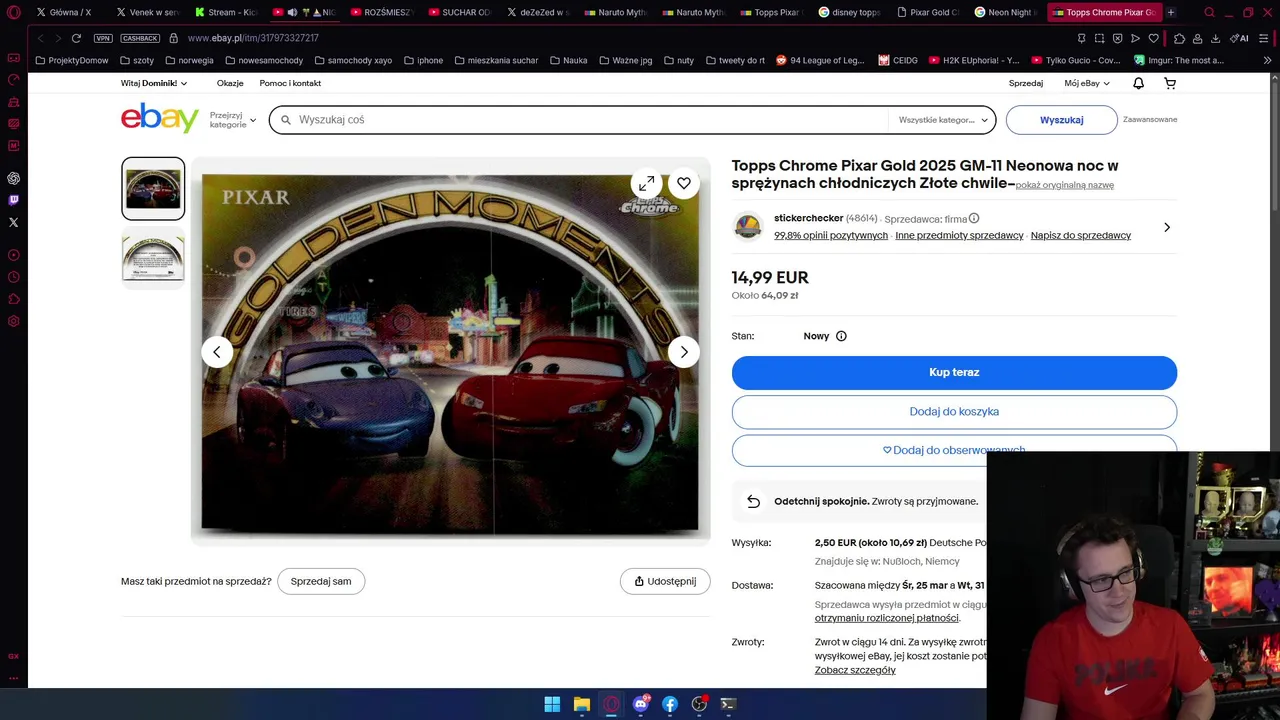Click the eBay logo
Image resolution: width=1280 pixels, height=720 pixels.
click(160, 118)
